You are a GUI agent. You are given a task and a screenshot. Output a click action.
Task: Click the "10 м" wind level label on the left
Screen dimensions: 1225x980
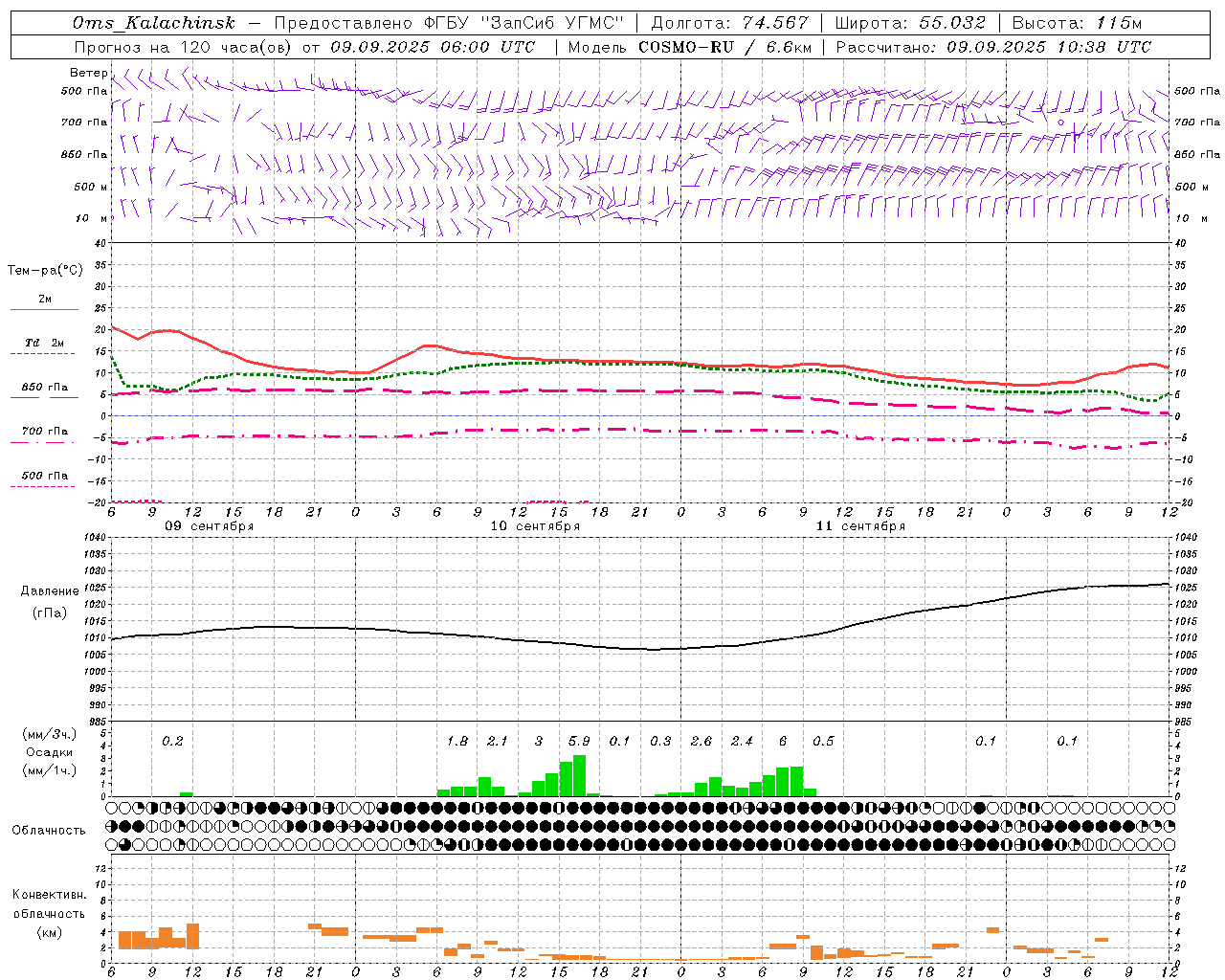[x=92, y=218]
